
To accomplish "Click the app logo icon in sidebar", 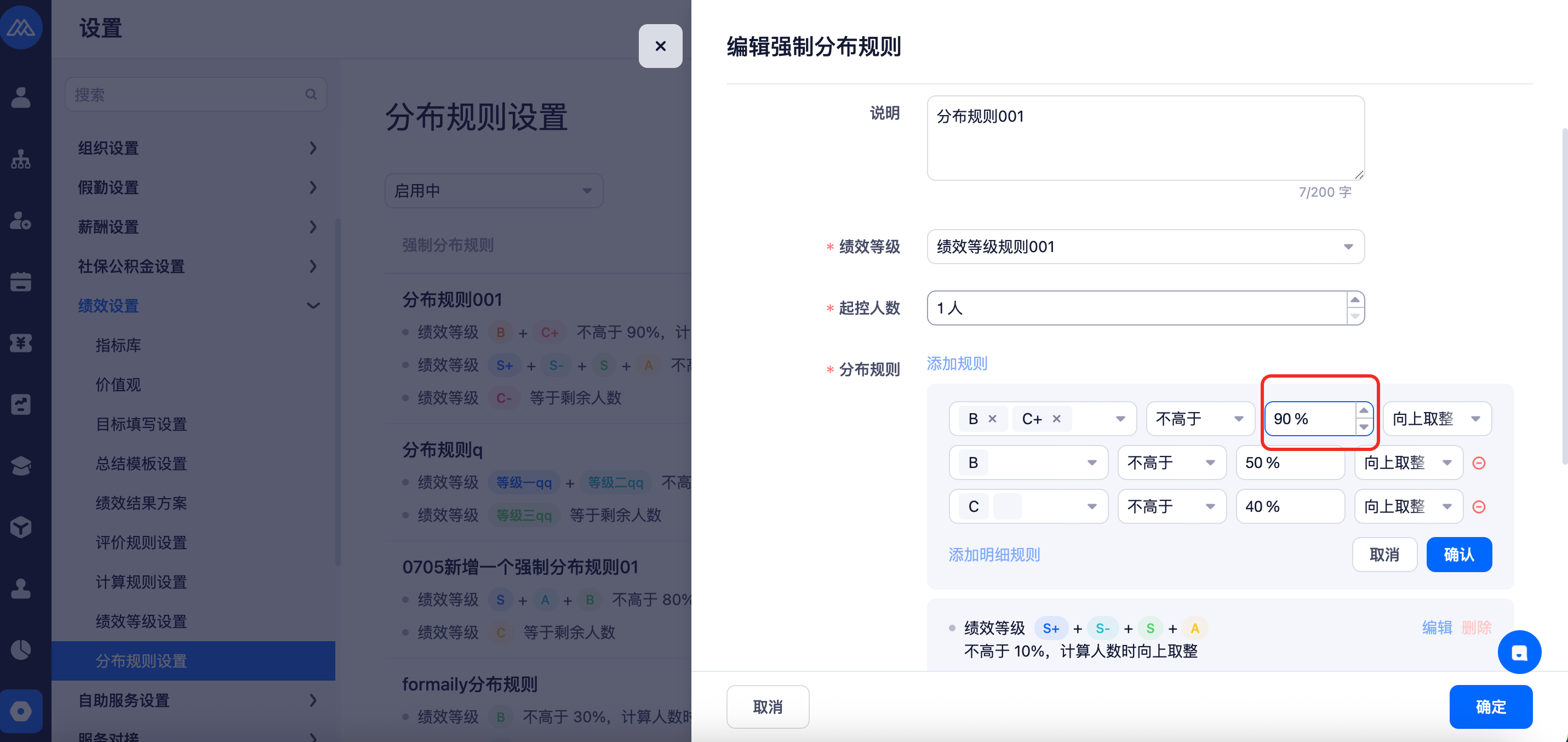I will (21, 27).
